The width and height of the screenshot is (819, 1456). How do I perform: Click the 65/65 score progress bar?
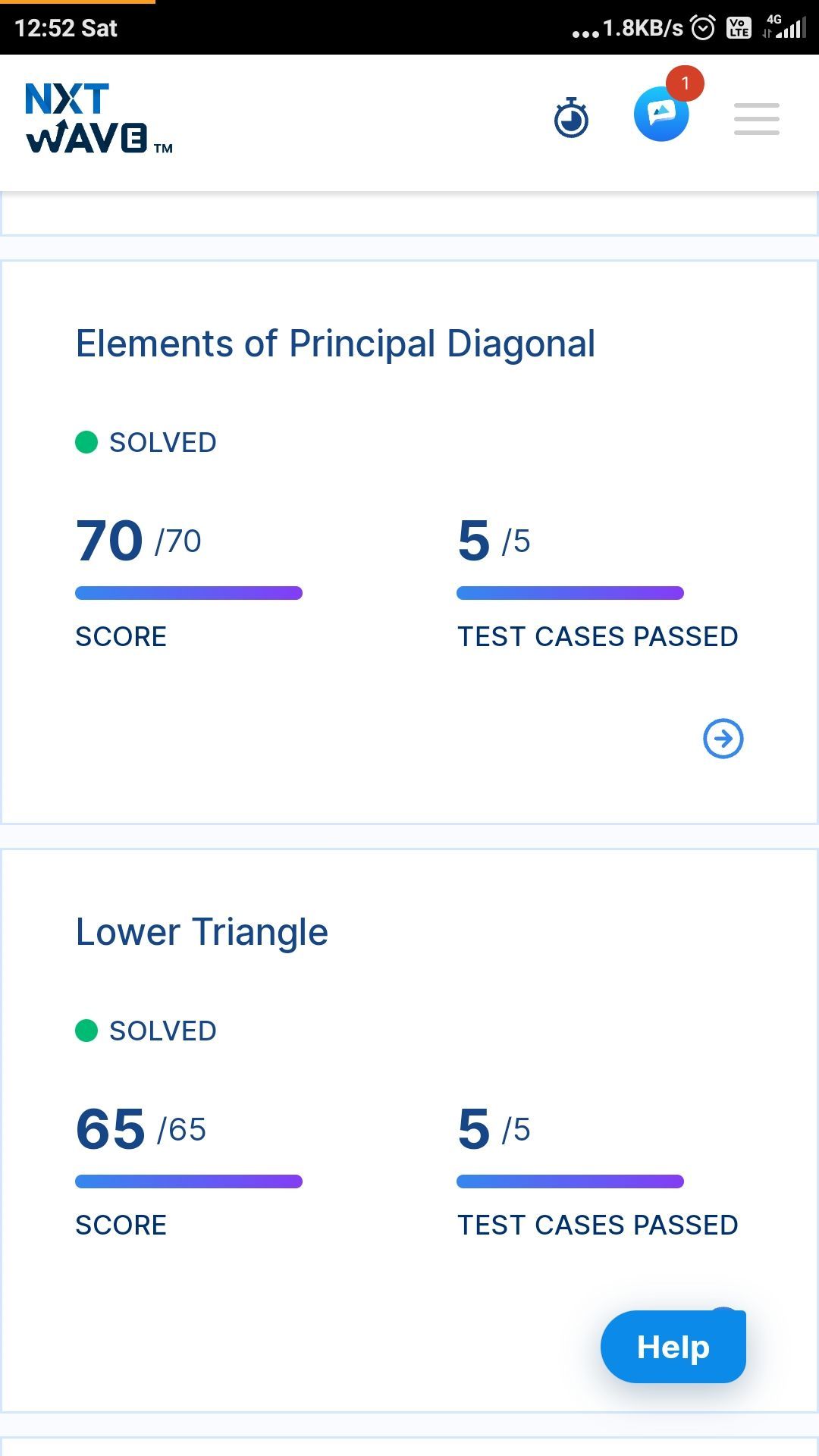point(189,1181)
